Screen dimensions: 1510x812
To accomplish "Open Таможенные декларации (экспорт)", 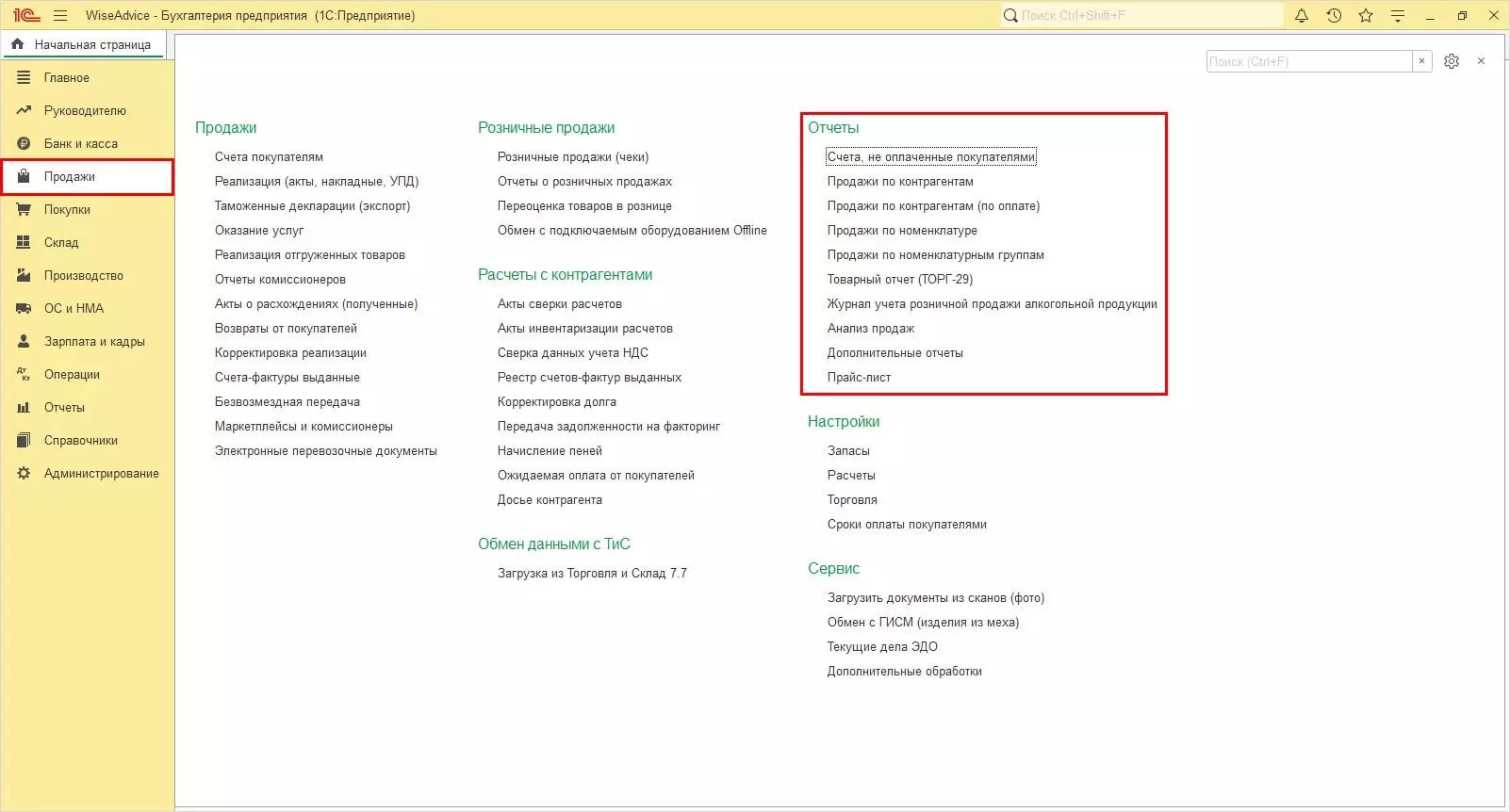I will pyautogui.click(x=312, y=205).
